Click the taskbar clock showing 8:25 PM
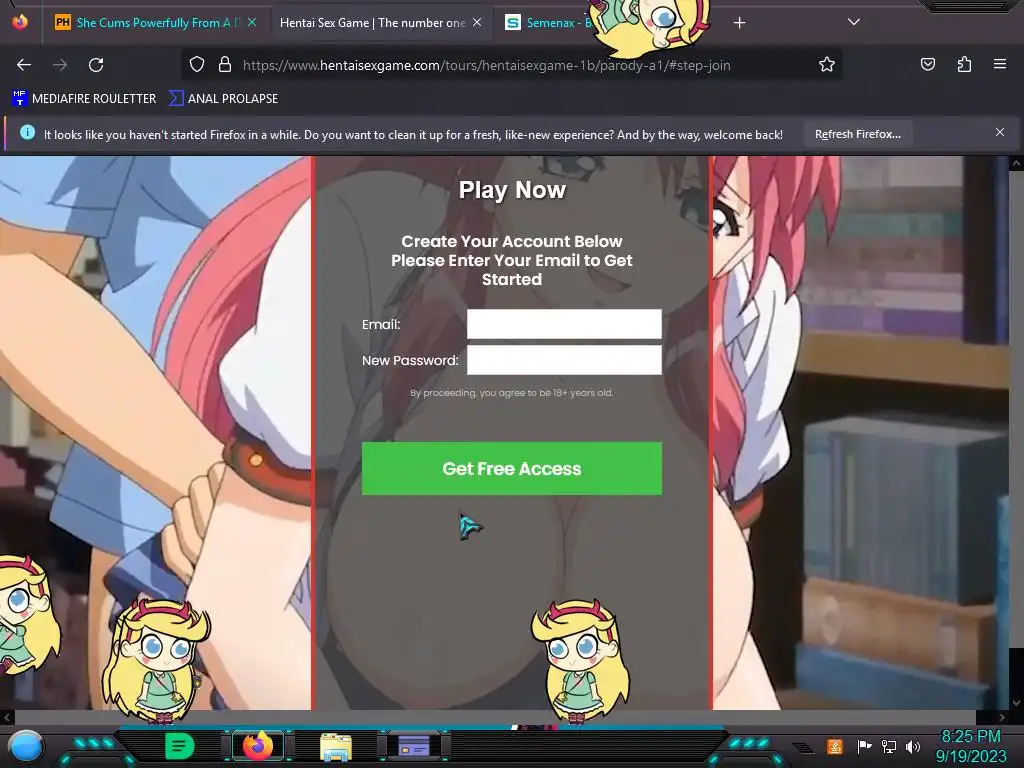Image resolution: width=1024 pixels, height=768 pixels. pos(971,746)
